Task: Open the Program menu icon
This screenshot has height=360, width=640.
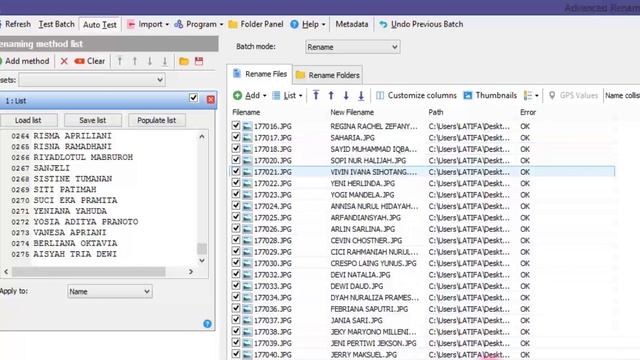Action: [x=179, y=24]
